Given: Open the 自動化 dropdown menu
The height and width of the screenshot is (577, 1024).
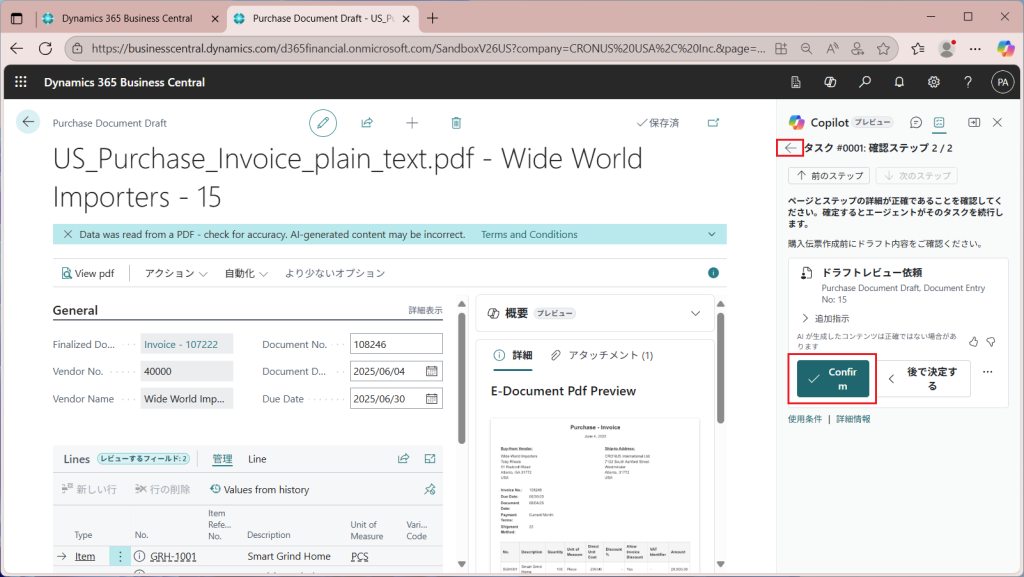Looking at the screenshot, I should coord(246,273).
